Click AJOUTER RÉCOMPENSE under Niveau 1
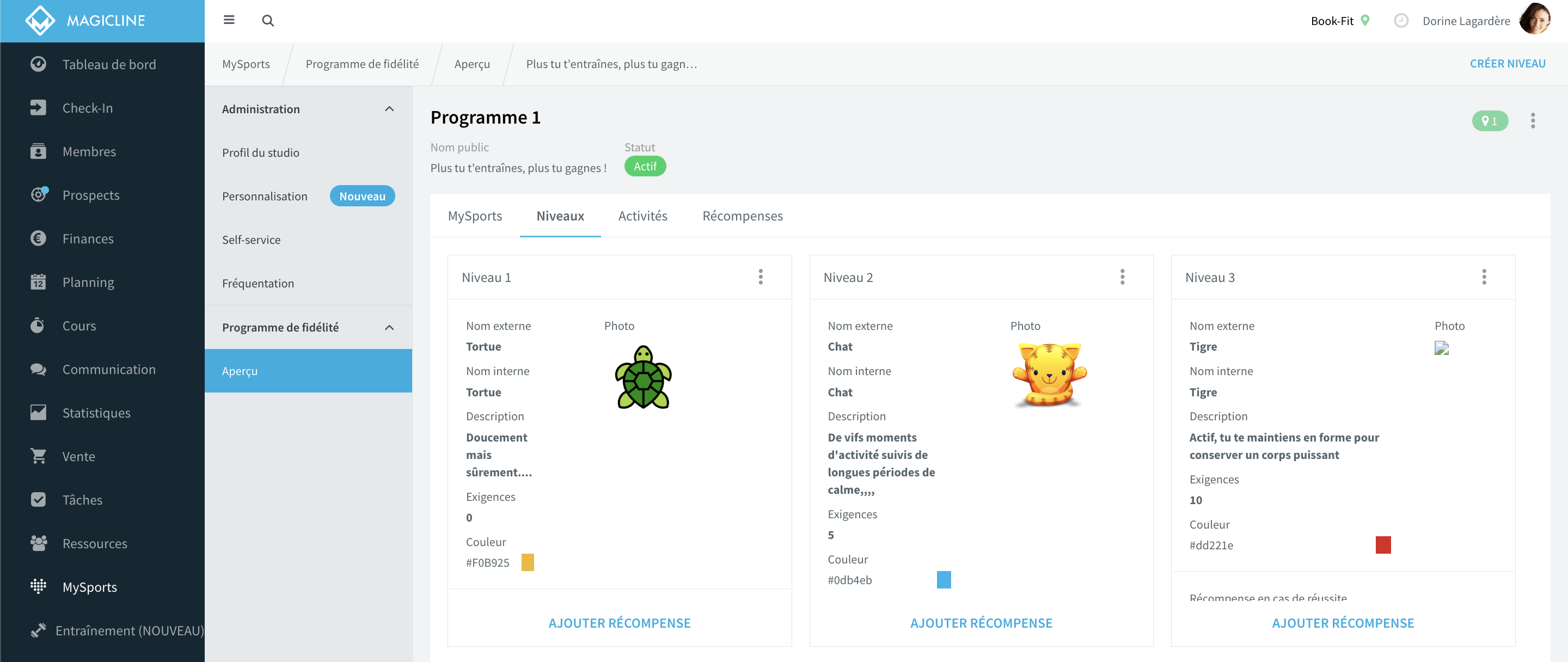 [620, 623]
